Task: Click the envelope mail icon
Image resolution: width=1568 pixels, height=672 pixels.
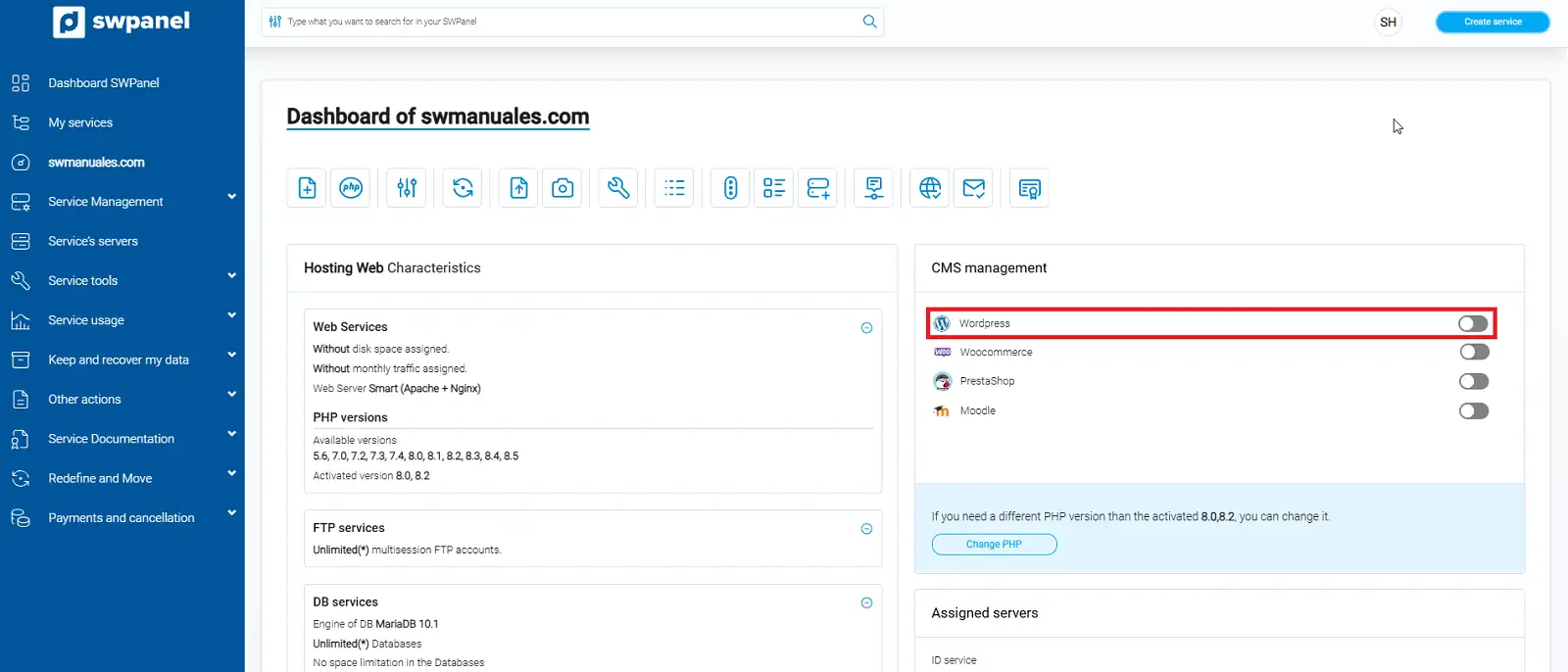Action: (973, 188)
